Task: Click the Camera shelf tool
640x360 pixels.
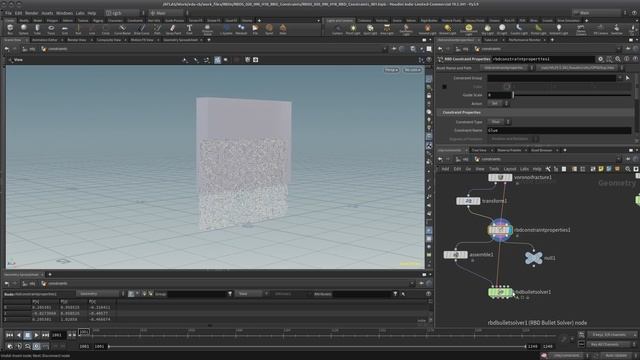Action: pos(337,29)
